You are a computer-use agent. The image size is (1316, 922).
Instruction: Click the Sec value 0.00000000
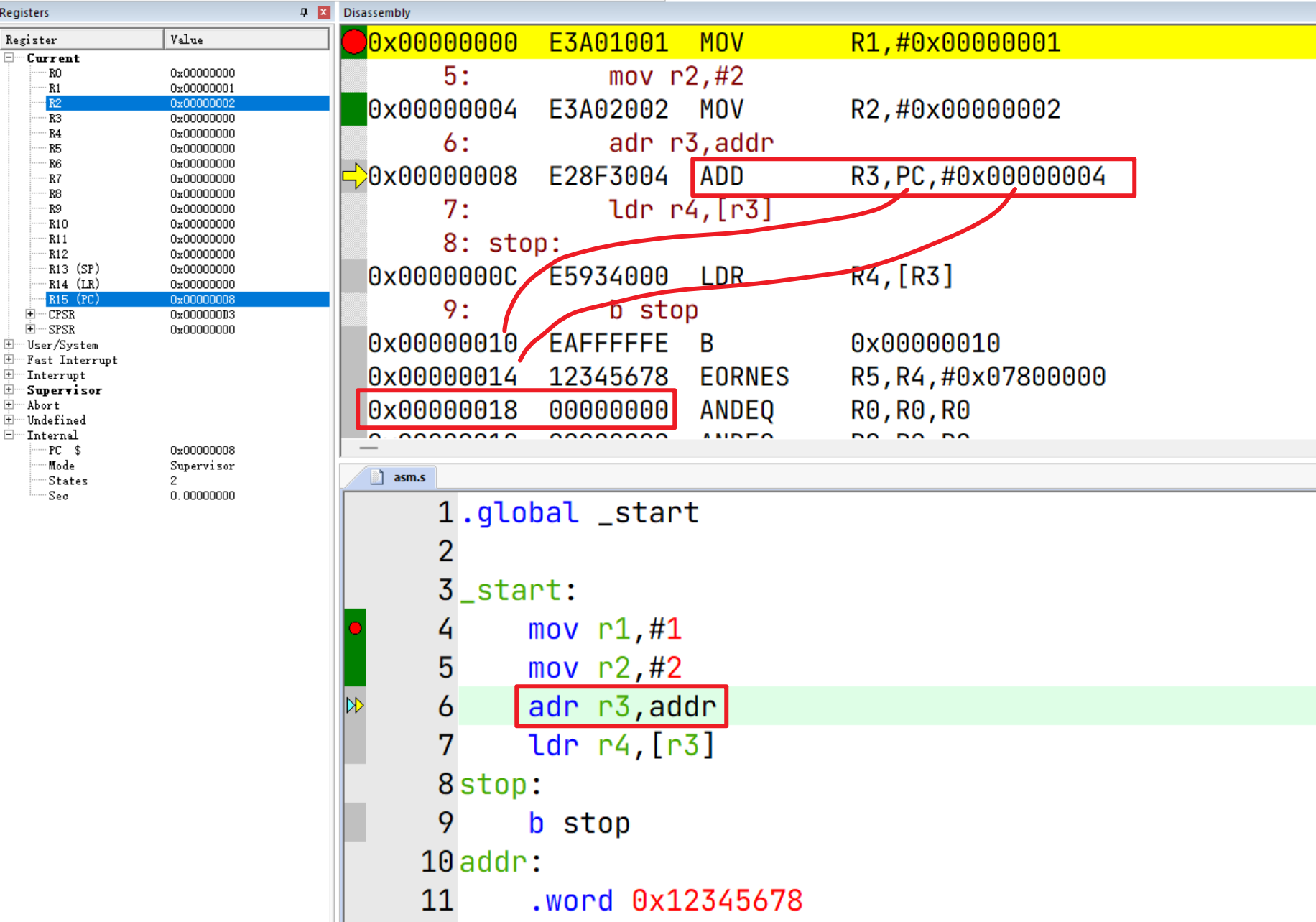pos(203,495)
